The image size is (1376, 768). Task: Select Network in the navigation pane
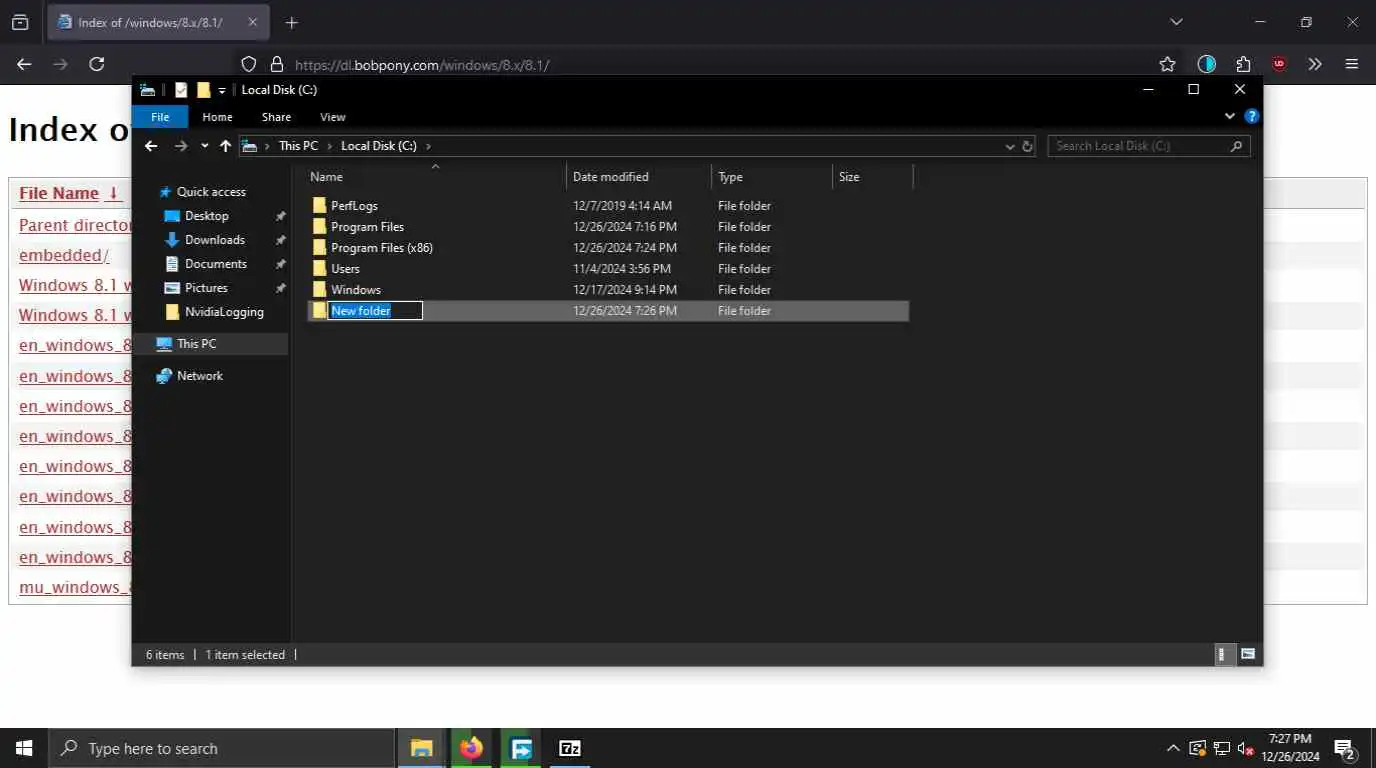point(200,376)
